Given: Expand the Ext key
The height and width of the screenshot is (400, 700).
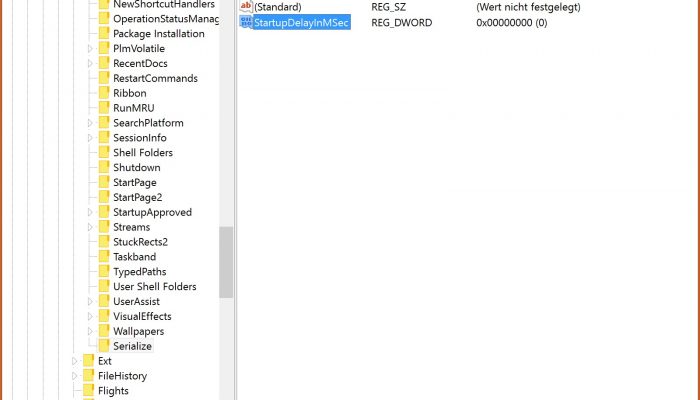Looking at the screenshot, I should [x=75, y=361].
